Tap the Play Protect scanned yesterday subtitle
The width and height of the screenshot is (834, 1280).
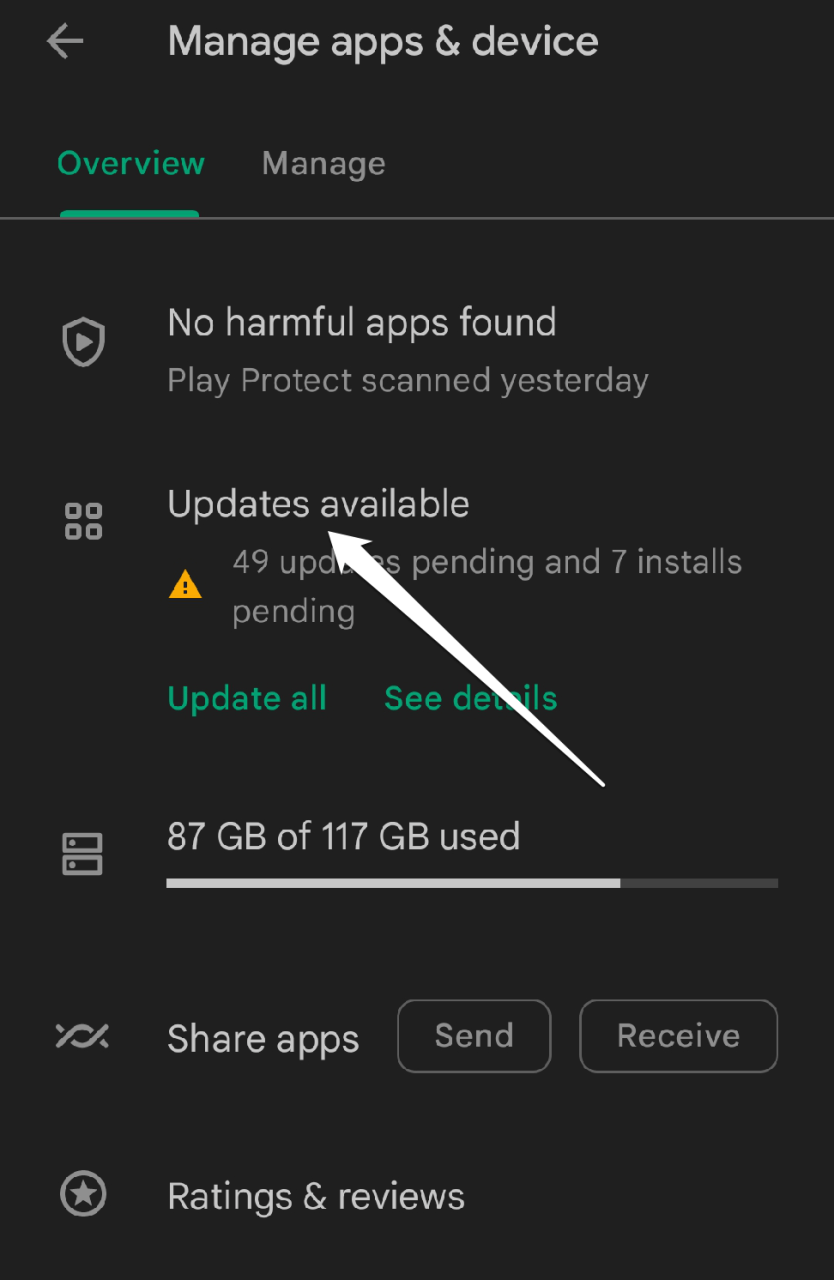point(408,381)
